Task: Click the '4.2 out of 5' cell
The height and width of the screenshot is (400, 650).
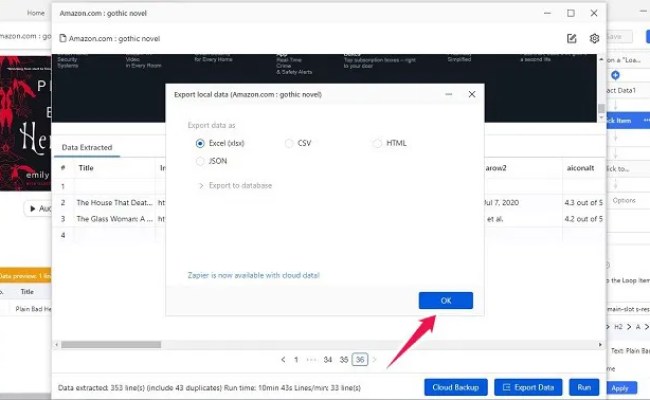Action: pyautogui.click(x=583, y=218)
